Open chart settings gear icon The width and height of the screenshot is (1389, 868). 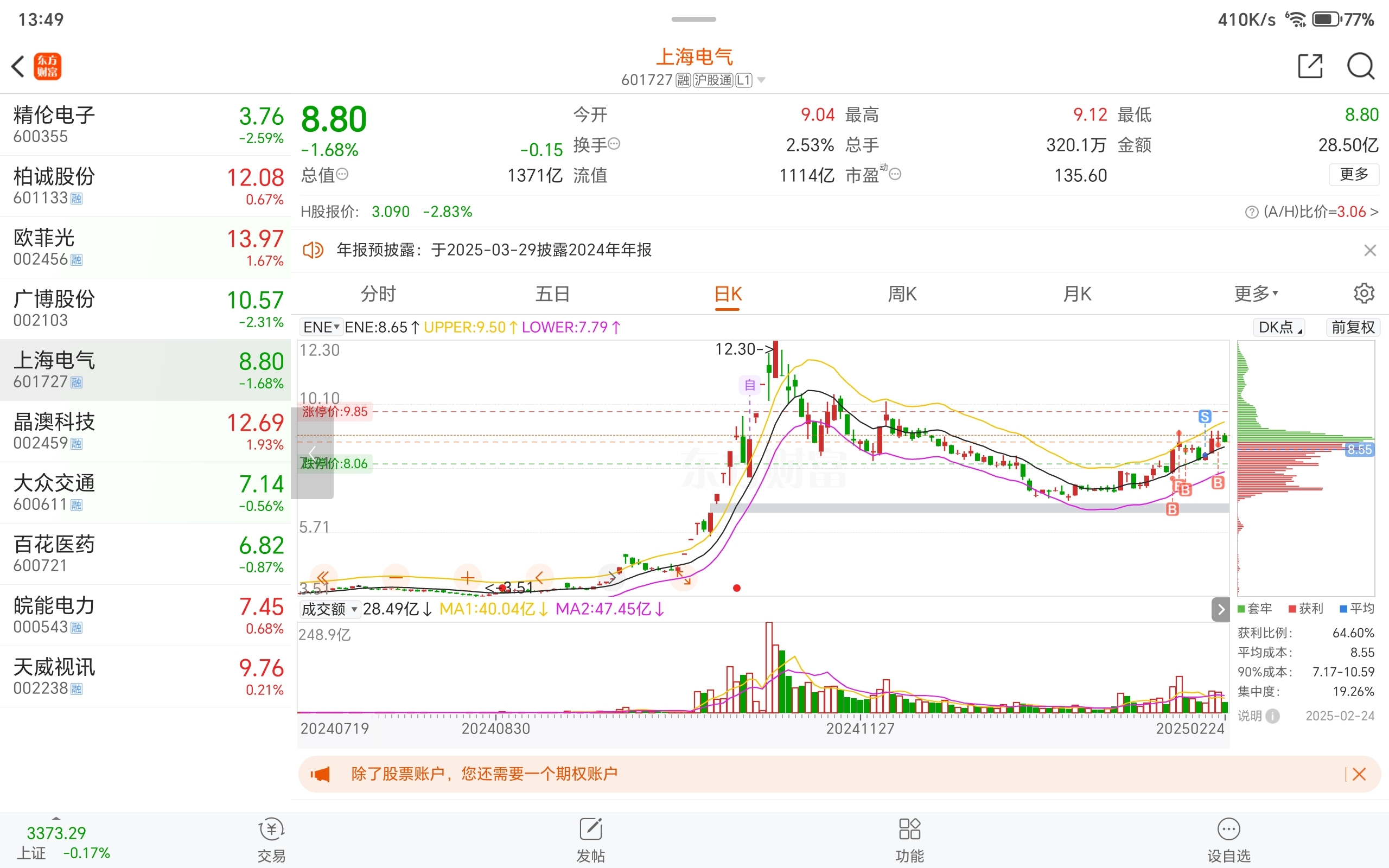[x=1363, y=293]
